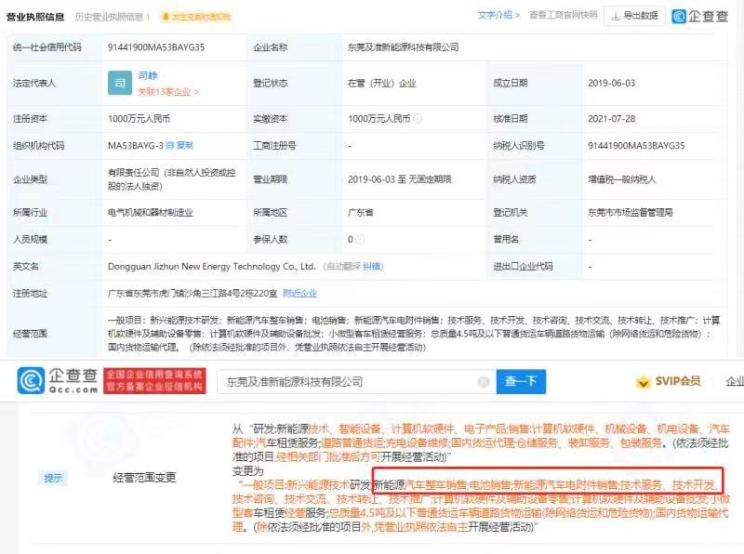The image size is (744, 554).
Task: Select the 经营范围变更 change item text
Action: click(144, 477)
